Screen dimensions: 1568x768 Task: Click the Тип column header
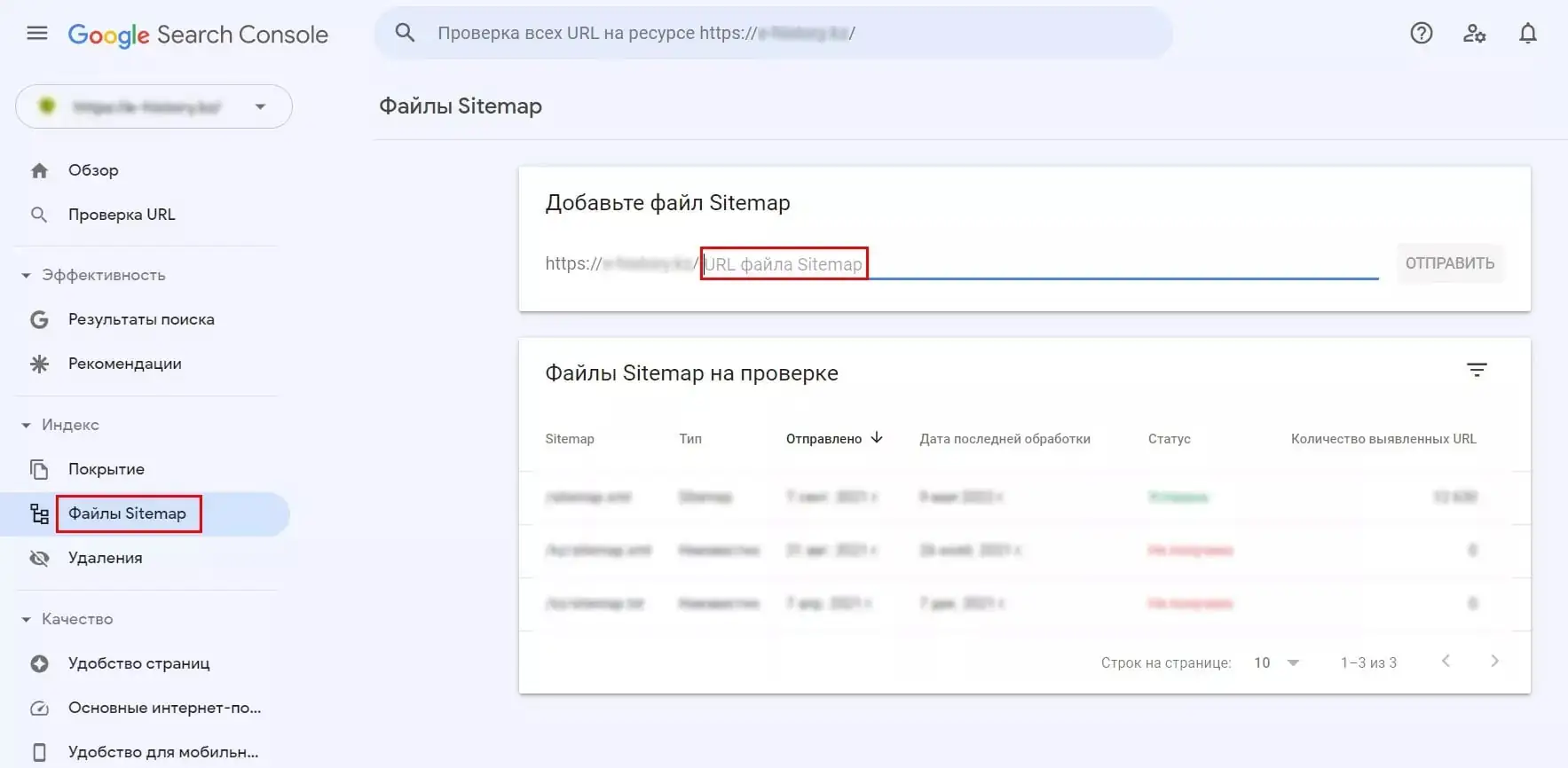point(690,438)
